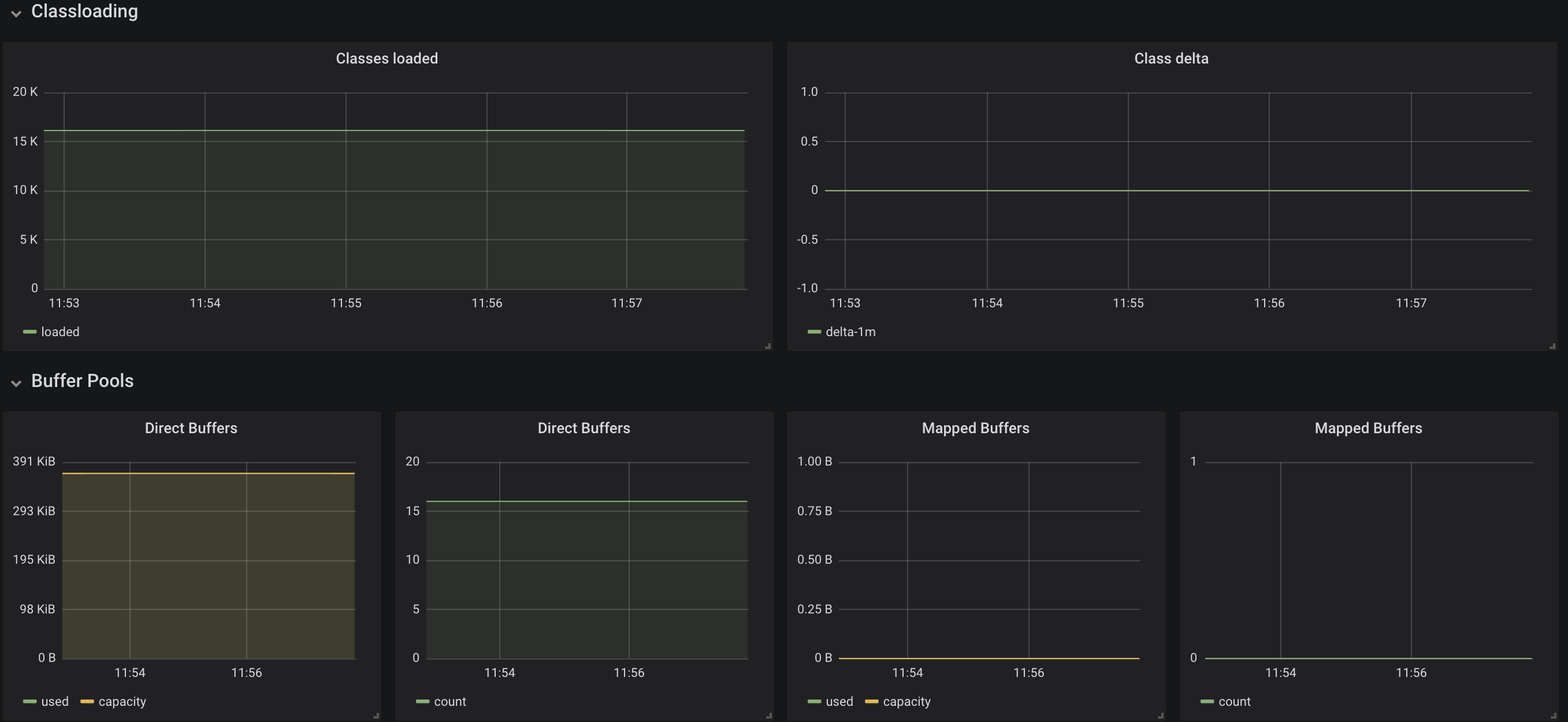1568x722 pixels.
Task: Toggle the delta-1m series in legend
Action: click(x=850, y=332)
